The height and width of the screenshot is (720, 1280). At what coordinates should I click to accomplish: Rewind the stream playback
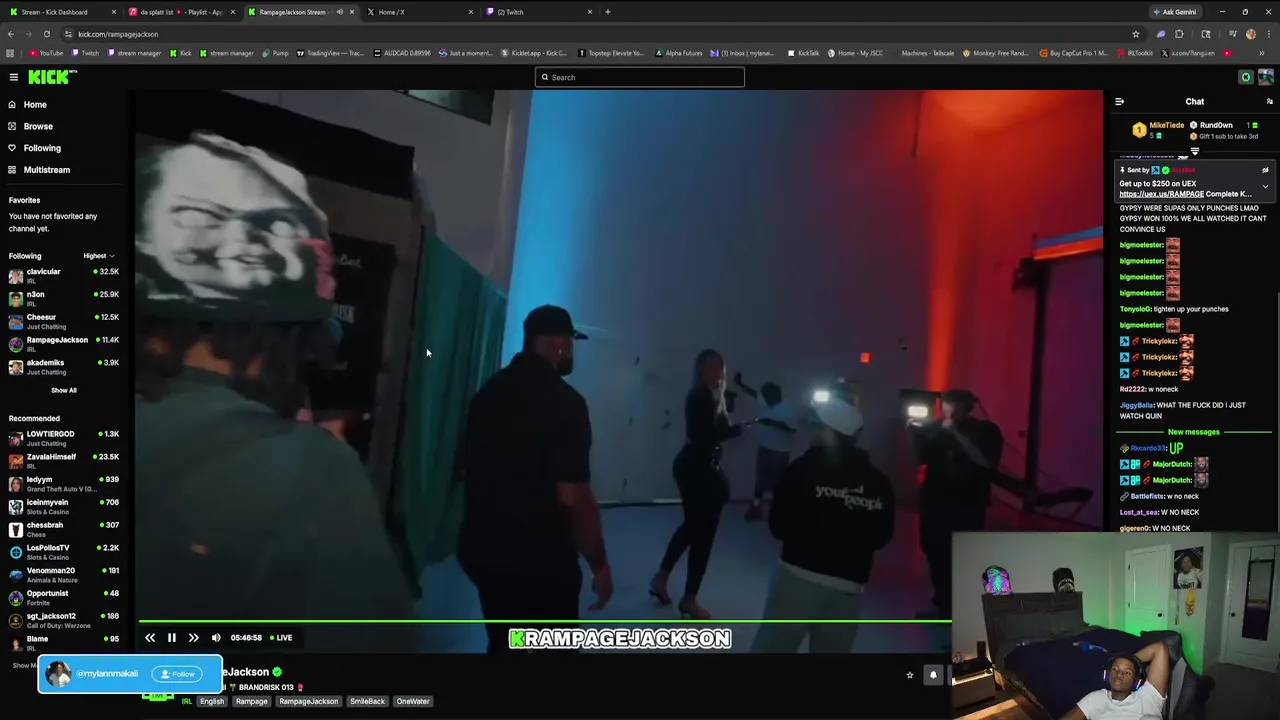point(150,638)
